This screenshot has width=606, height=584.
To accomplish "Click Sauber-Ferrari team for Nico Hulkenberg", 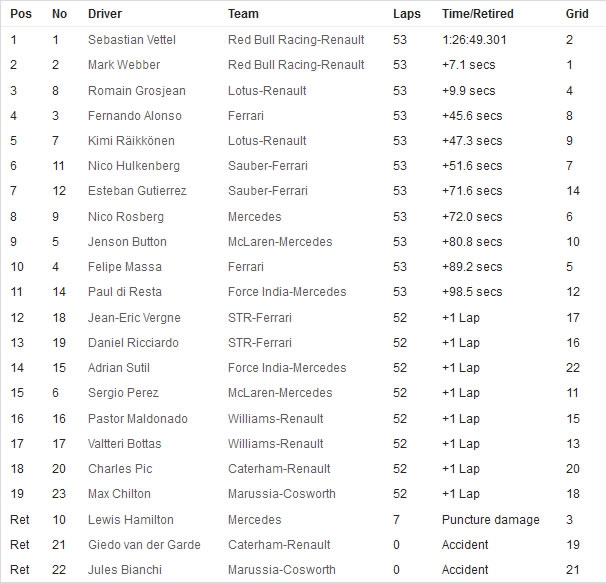I will (x=268, y=166).
